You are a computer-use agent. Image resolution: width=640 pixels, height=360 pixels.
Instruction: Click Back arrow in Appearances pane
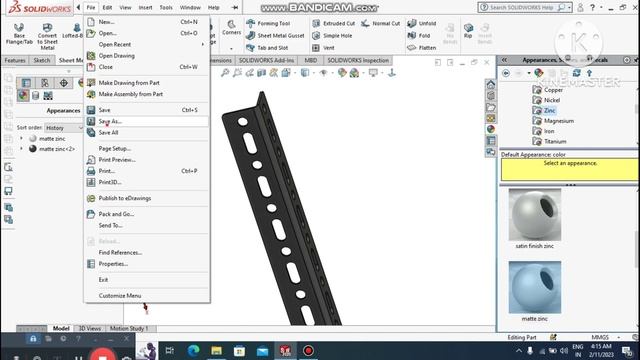coord(506,73)
